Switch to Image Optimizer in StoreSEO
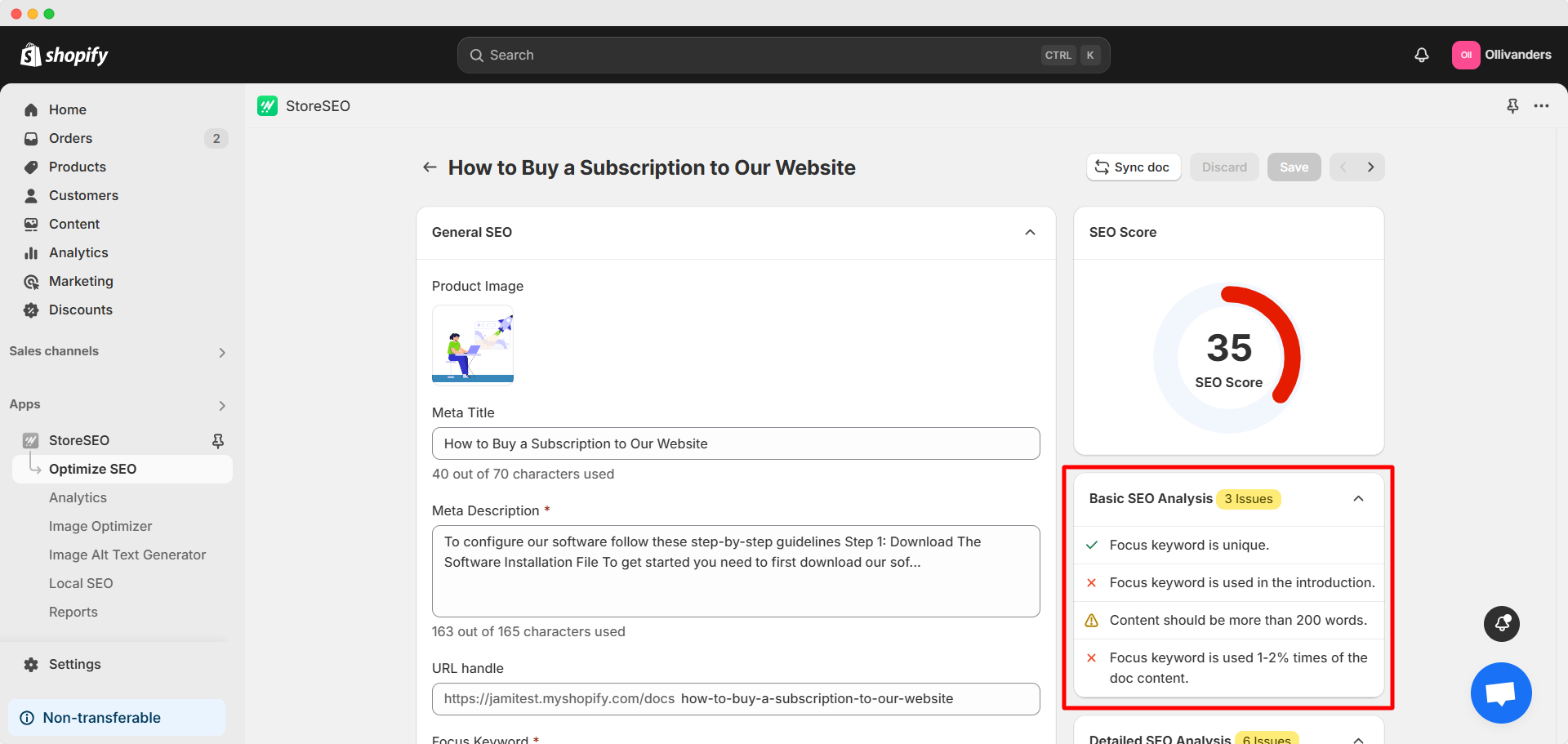This screenshot has height=744, width=1568. [100, 526]
